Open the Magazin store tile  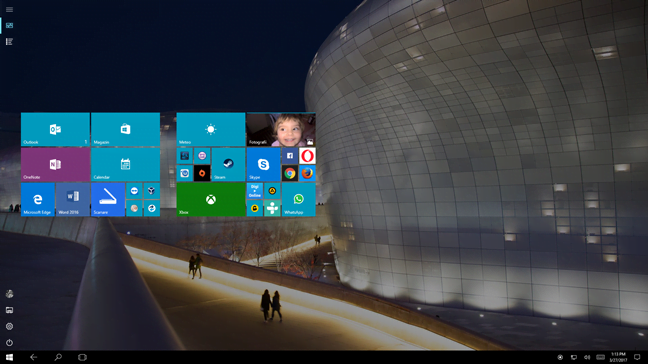pyautogui.click(x=125, y=129)
